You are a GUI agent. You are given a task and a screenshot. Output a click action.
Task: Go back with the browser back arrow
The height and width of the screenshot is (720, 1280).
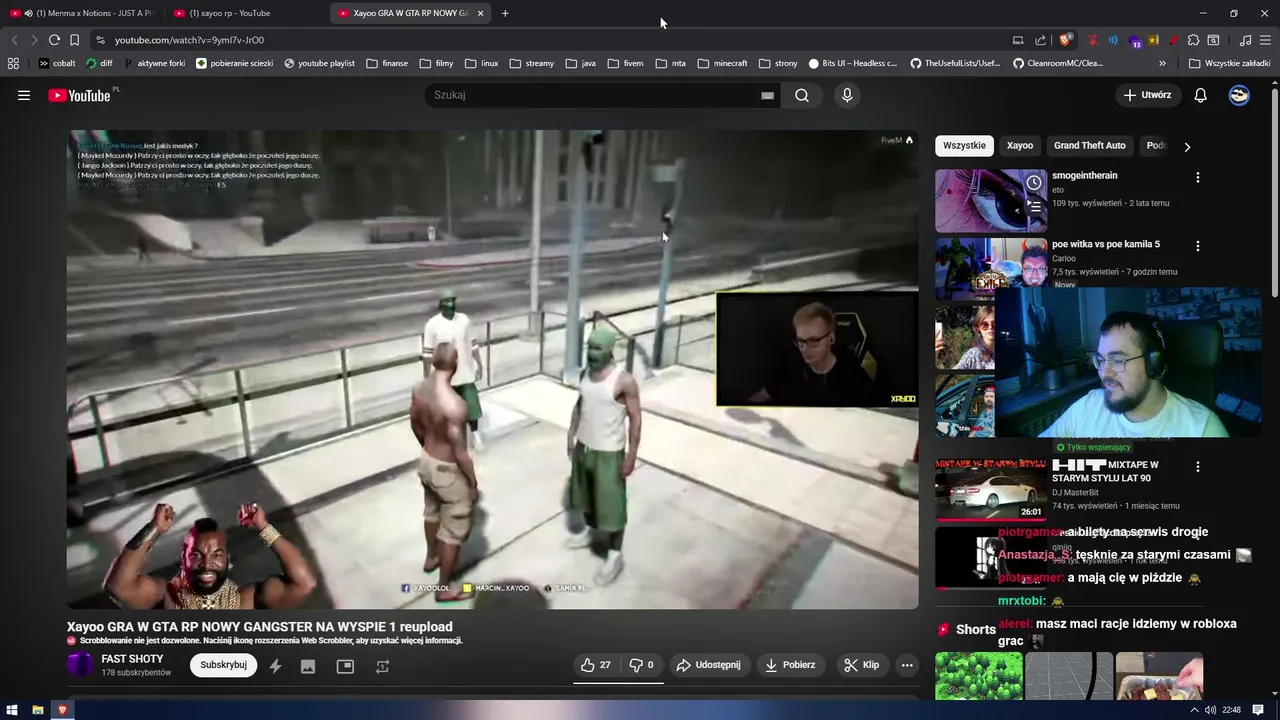[x=14, y=40]
